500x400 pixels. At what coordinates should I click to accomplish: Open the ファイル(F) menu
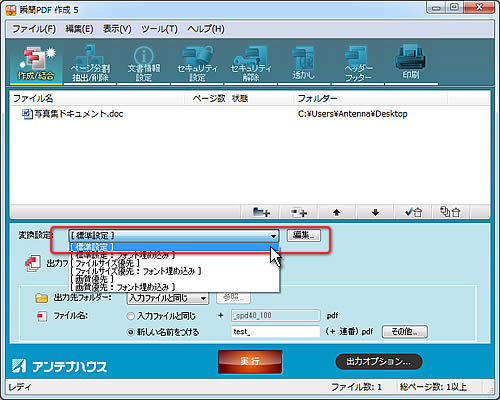[34, 29]
